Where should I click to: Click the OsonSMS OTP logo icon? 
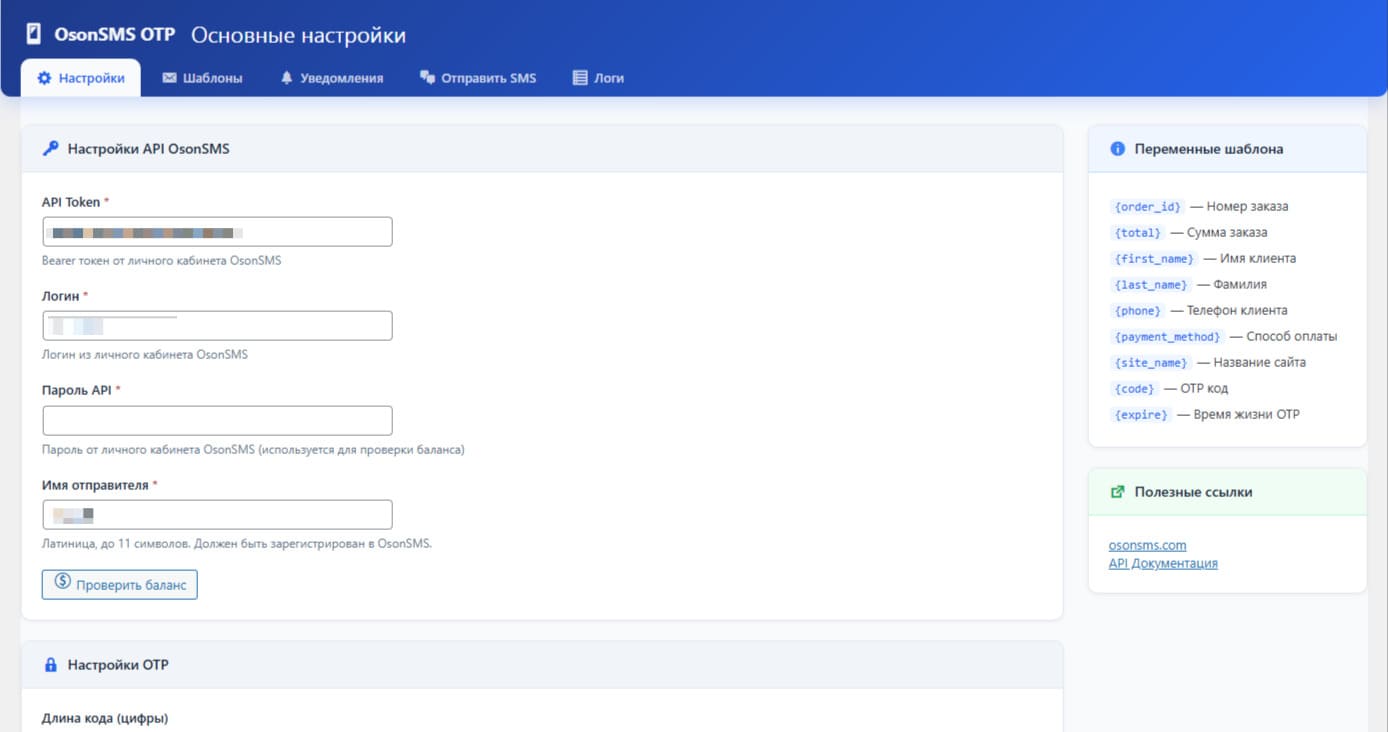[36, 32]
